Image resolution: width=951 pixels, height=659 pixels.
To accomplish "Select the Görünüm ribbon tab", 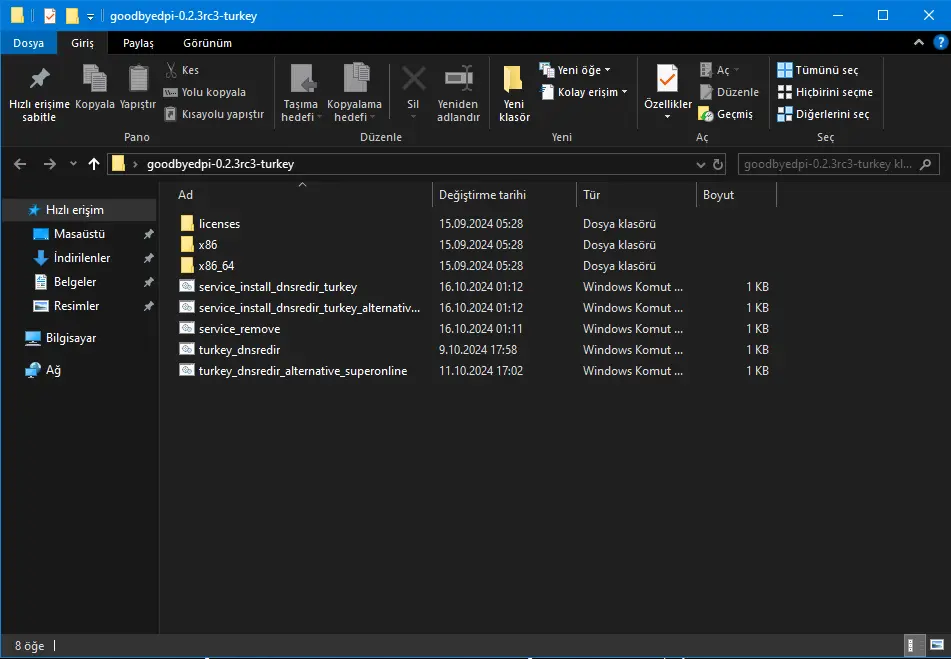I will (x=207, y=43).
